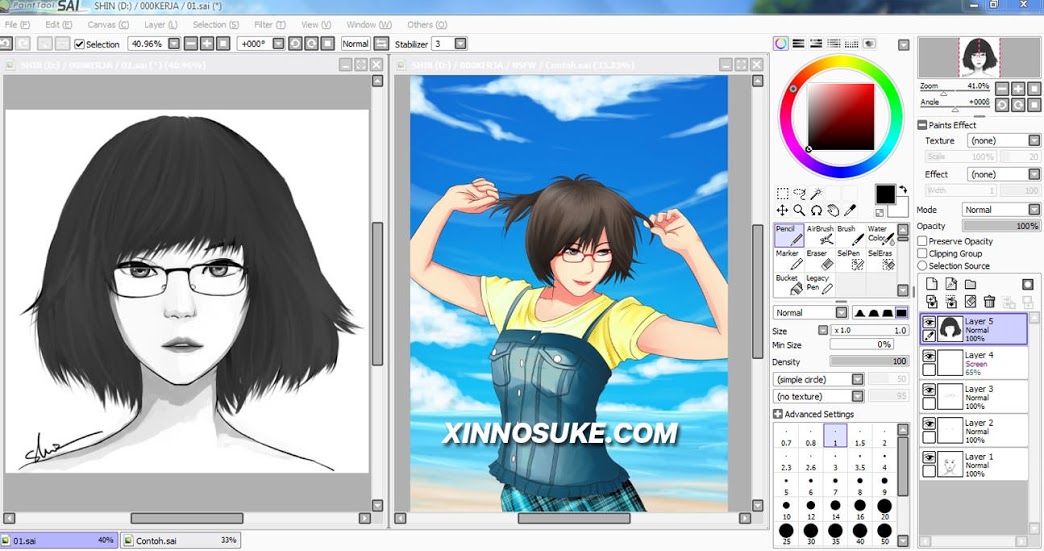The width and height of the screenshot is (1044, 551).
Task: Choose the Brush tool
Action: click(x=850, y=235)
